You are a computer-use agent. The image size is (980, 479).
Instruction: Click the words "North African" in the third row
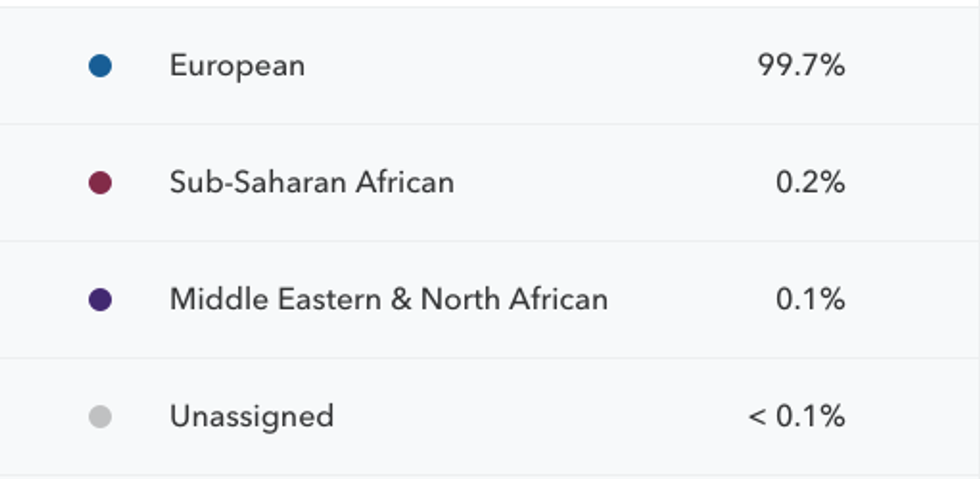(x=513, y=300)
